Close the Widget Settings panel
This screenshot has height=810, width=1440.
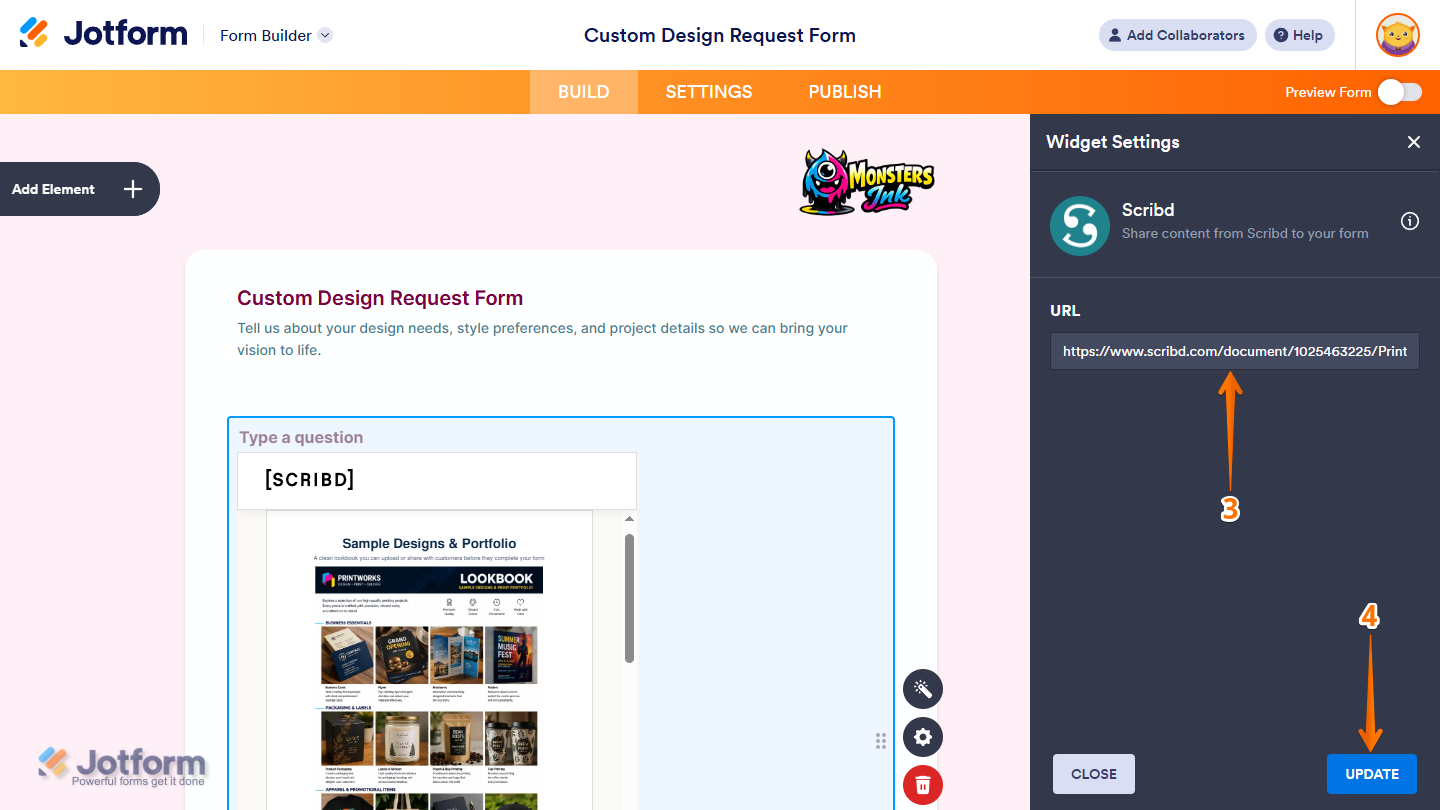pos(1414,142)
